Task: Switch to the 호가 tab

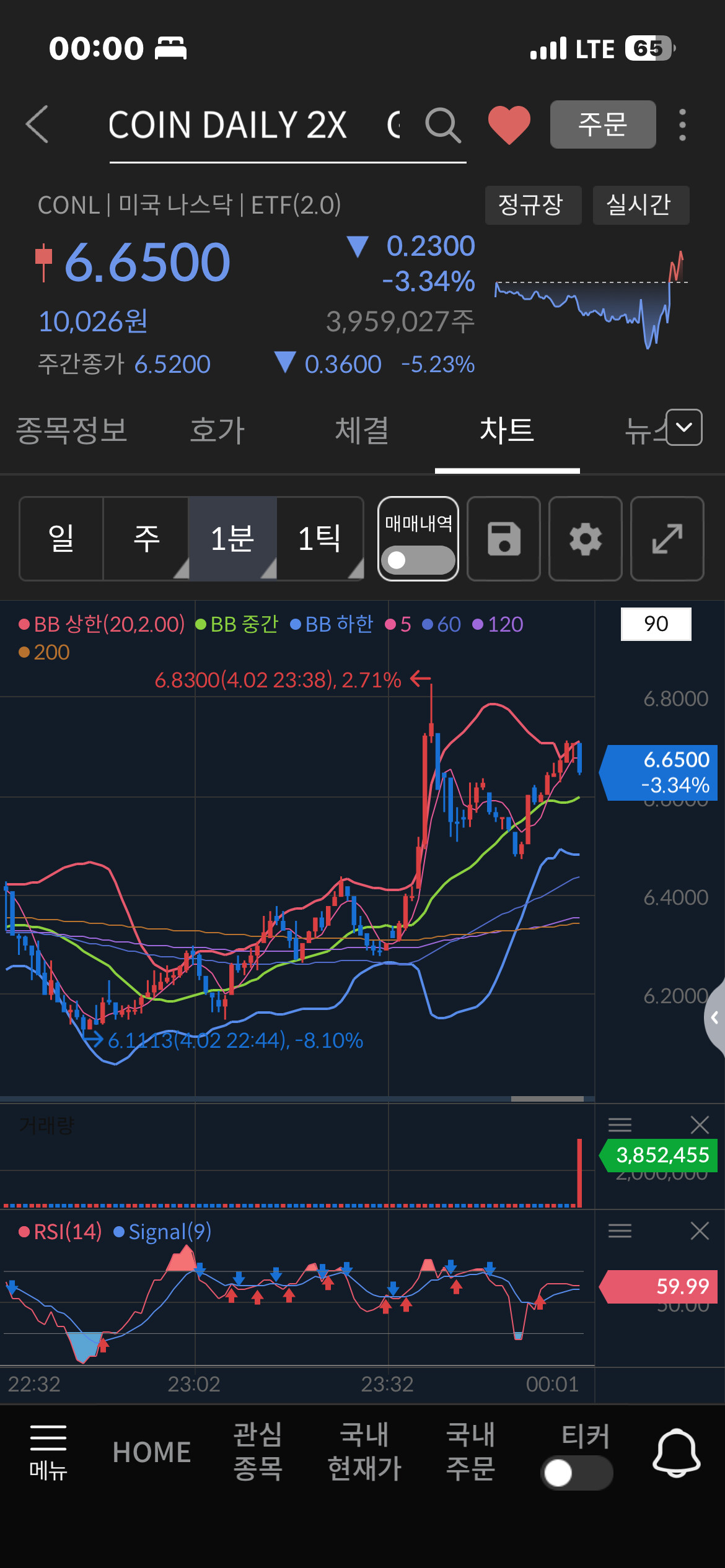Action: click(x=217, y=430)
